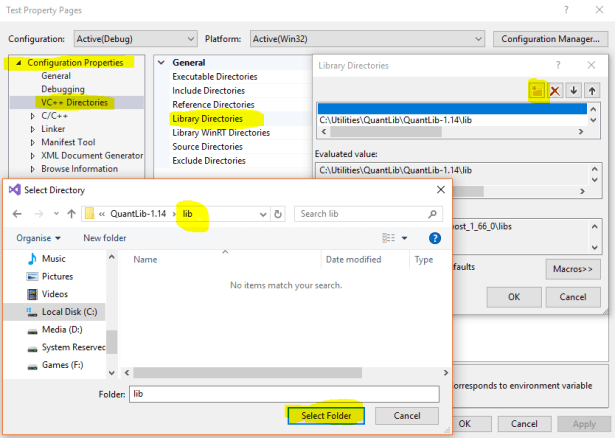Select Library WinRT Directories property
This screenshot has height=438, width=615.
point(221,133)
